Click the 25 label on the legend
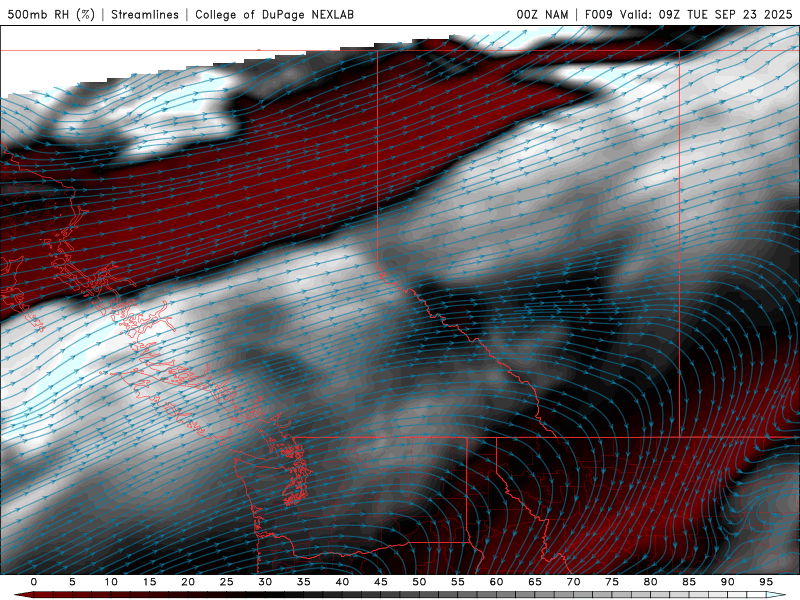Screen dimensions: 800x600 coord(227,582)
